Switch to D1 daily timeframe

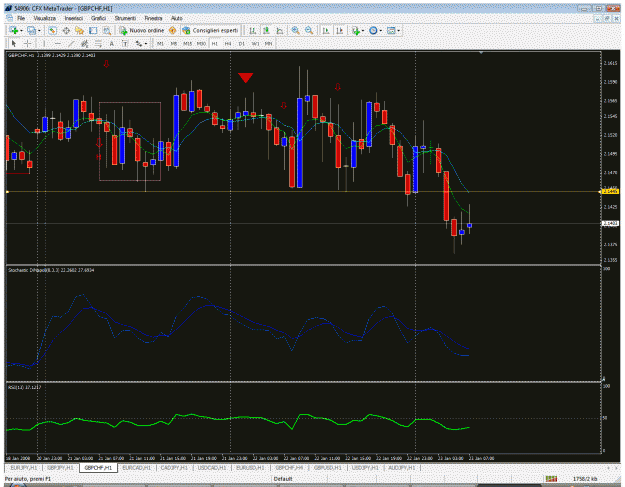(242, 43)
